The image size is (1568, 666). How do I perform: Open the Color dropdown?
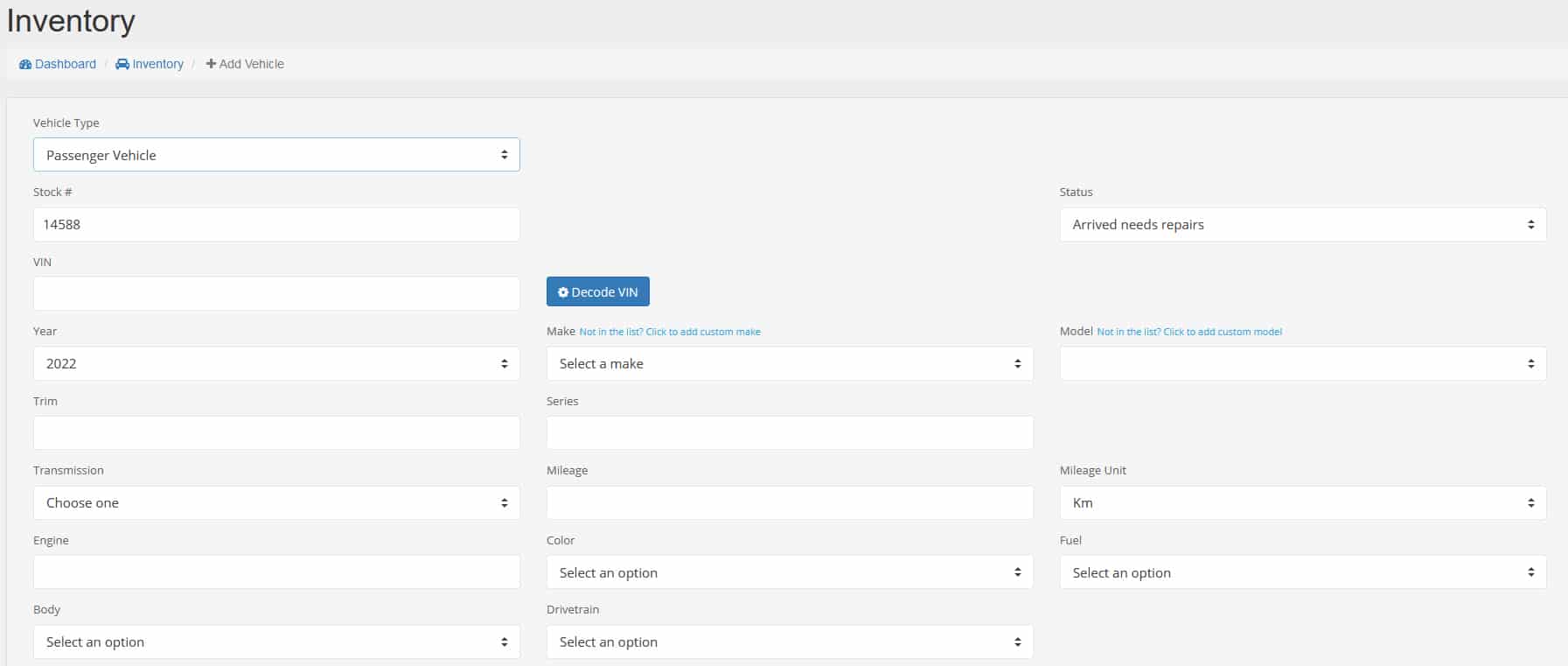[x=790, y=571]
